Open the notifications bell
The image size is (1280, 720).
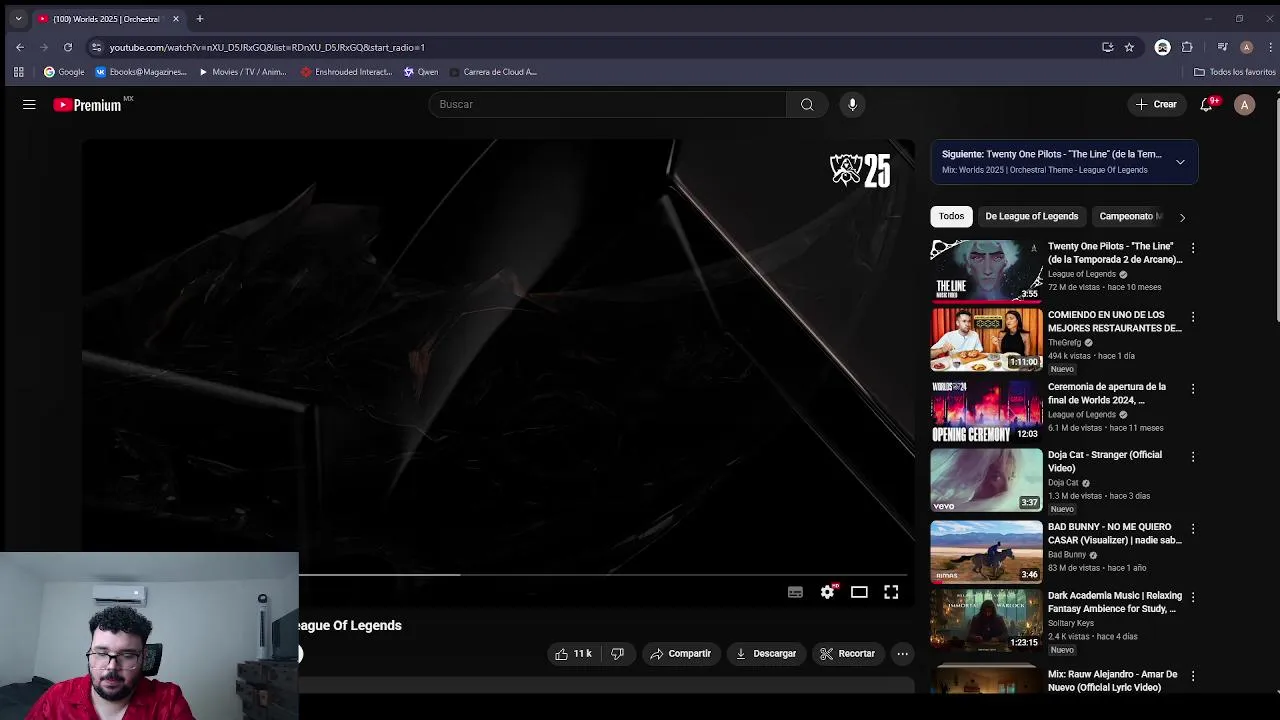tap(1207, 104)
